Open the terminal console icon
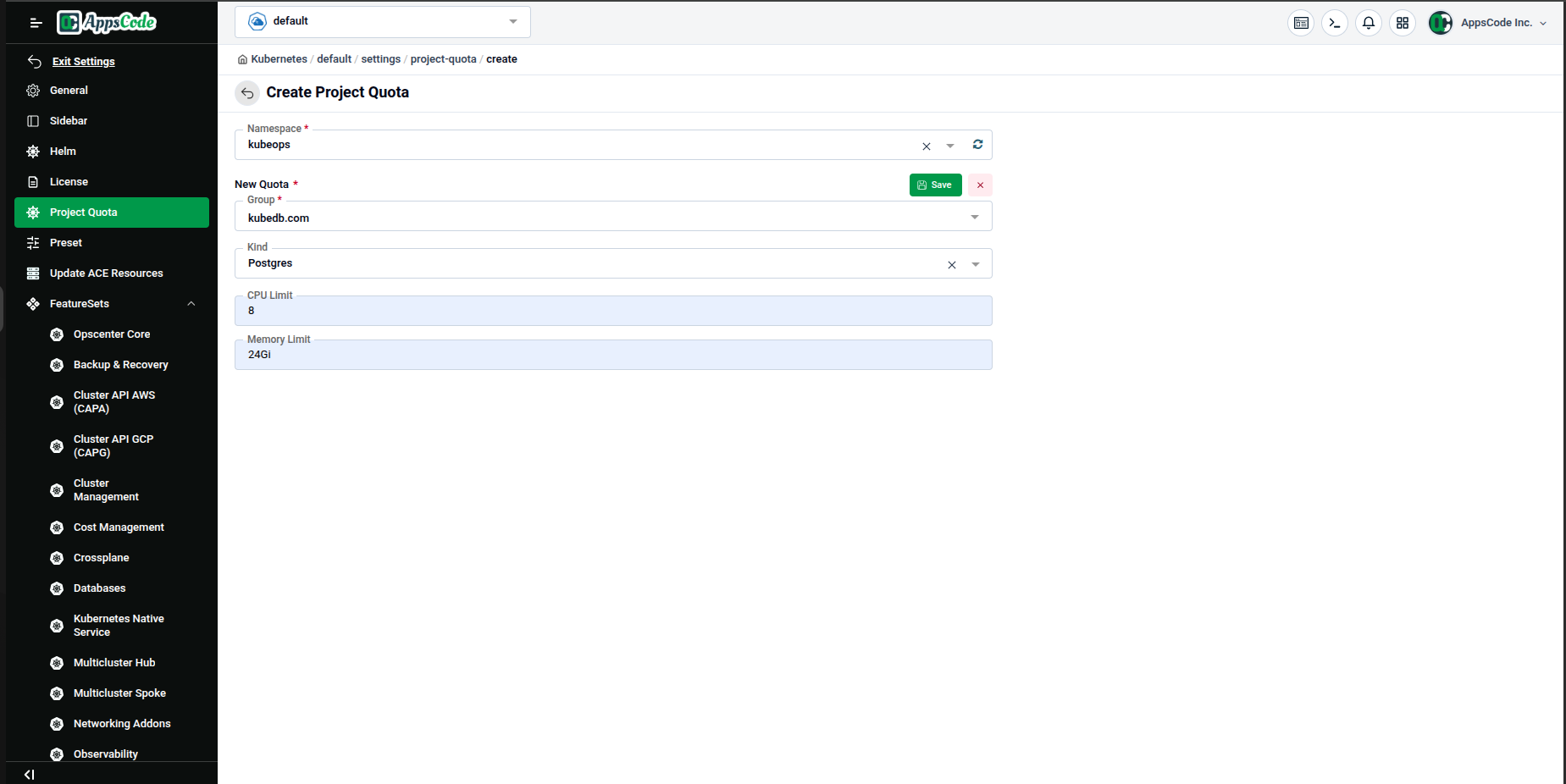 [1335, 23]
